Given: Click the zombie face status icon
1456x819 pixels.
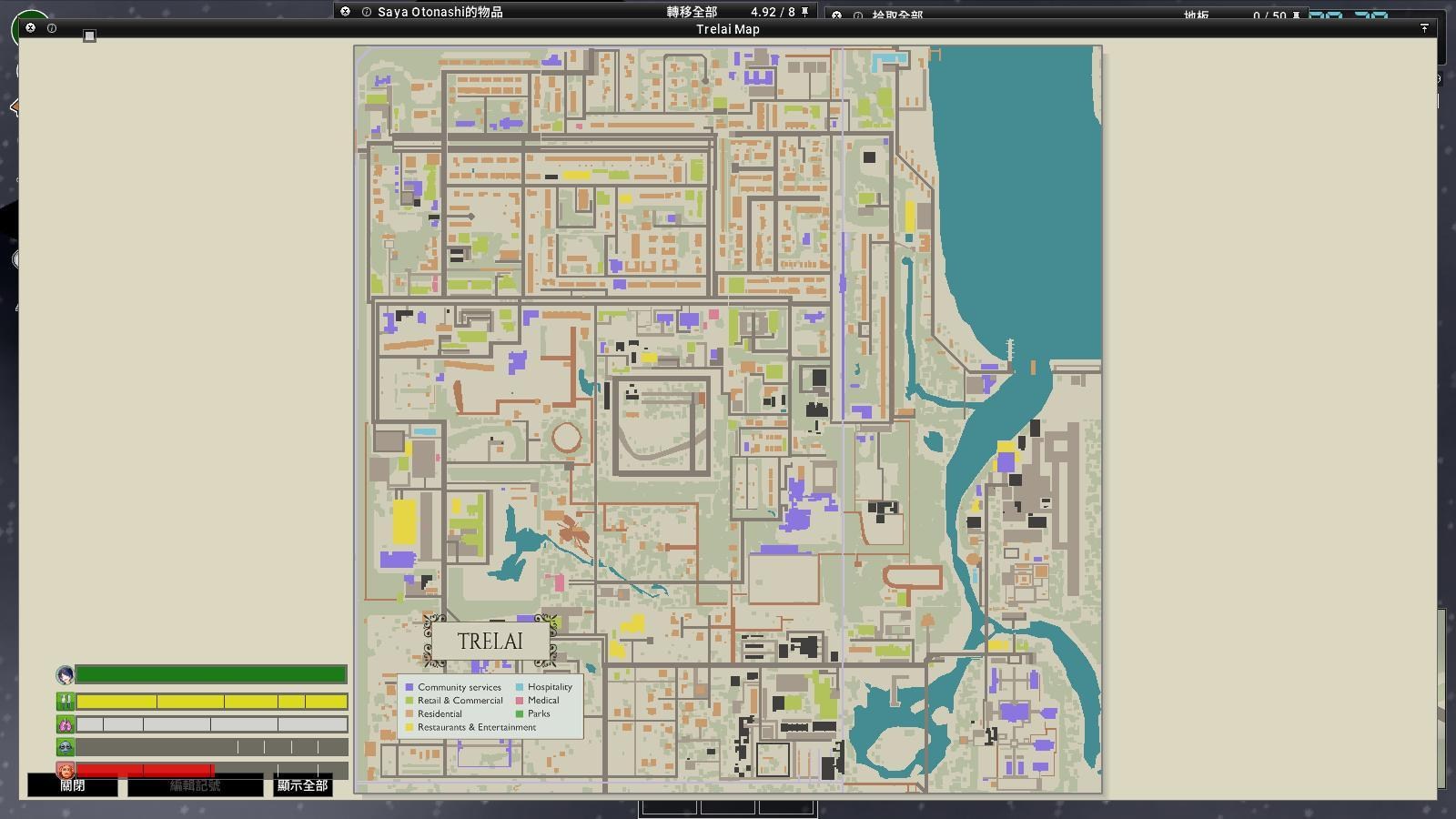Looking at the screenshot, I should pos(65,747).
